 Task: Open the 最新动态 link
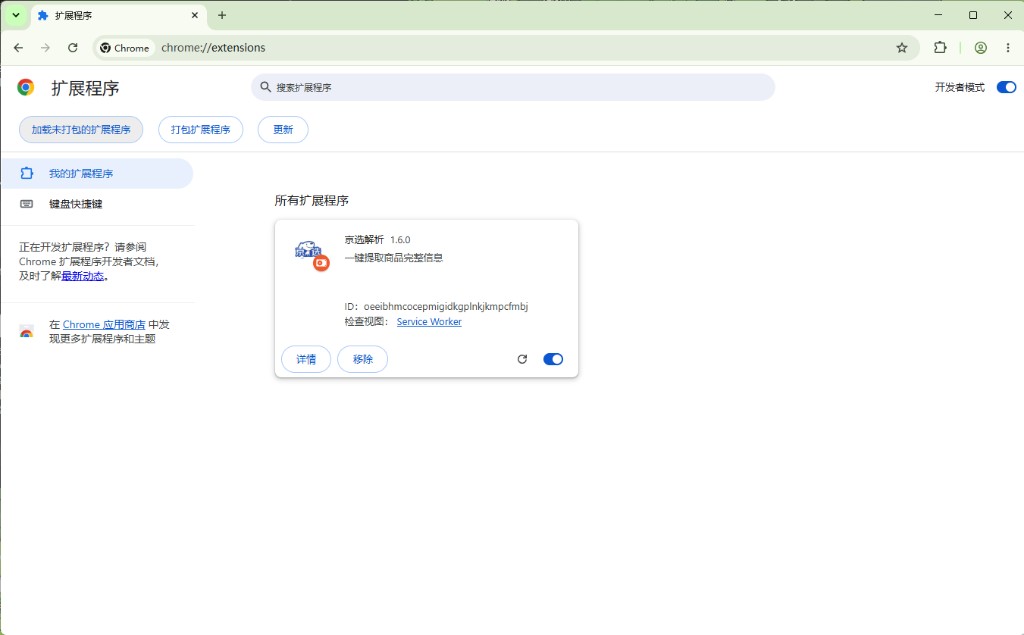[82, 276]
